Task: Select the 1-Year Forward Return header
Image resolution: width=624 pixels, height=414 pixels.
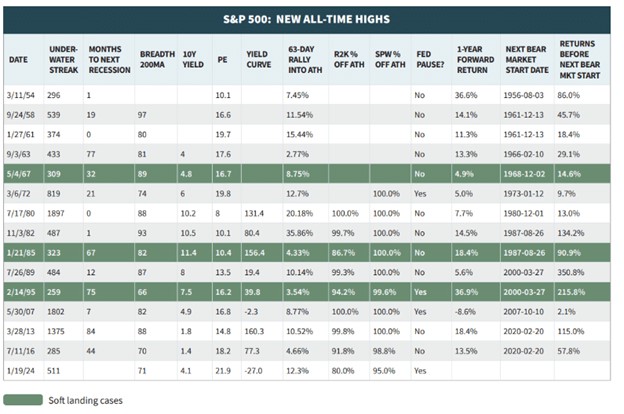Action: (468, 60)
